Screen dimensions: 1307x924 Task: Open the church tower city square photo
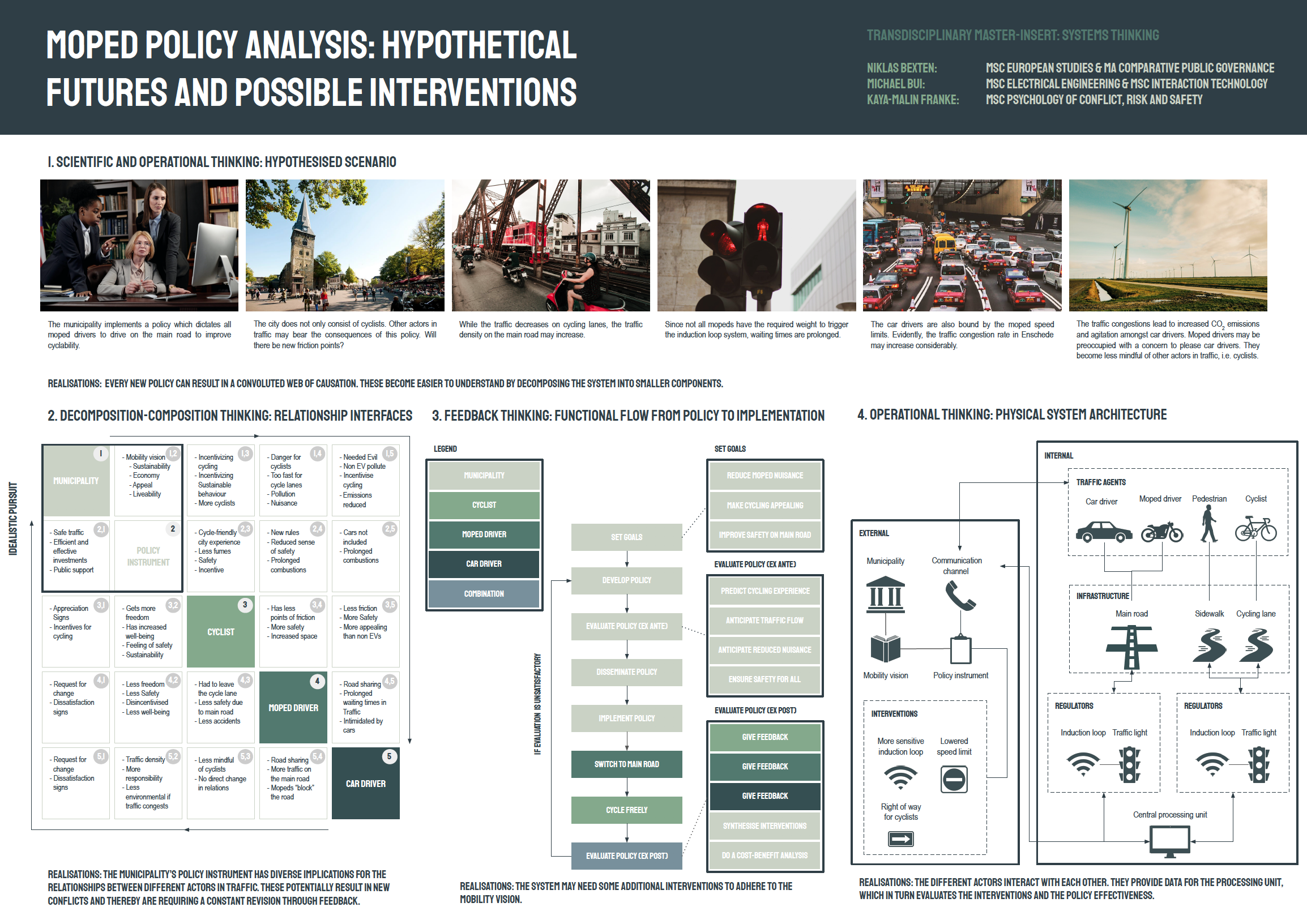(345, 245)
